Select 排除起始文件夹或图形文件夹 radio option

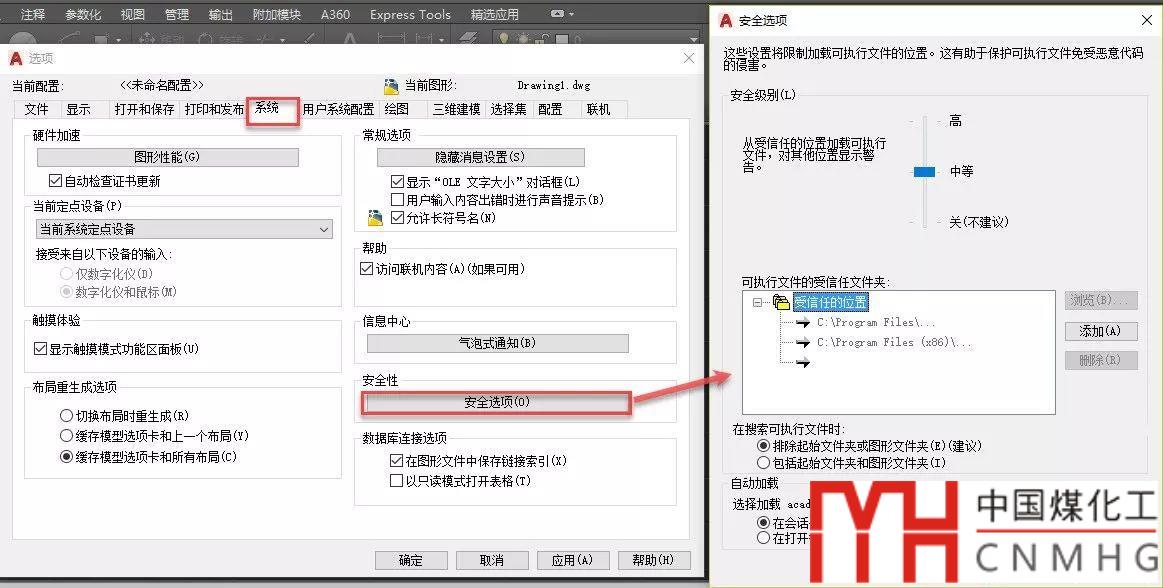(763, 446)
